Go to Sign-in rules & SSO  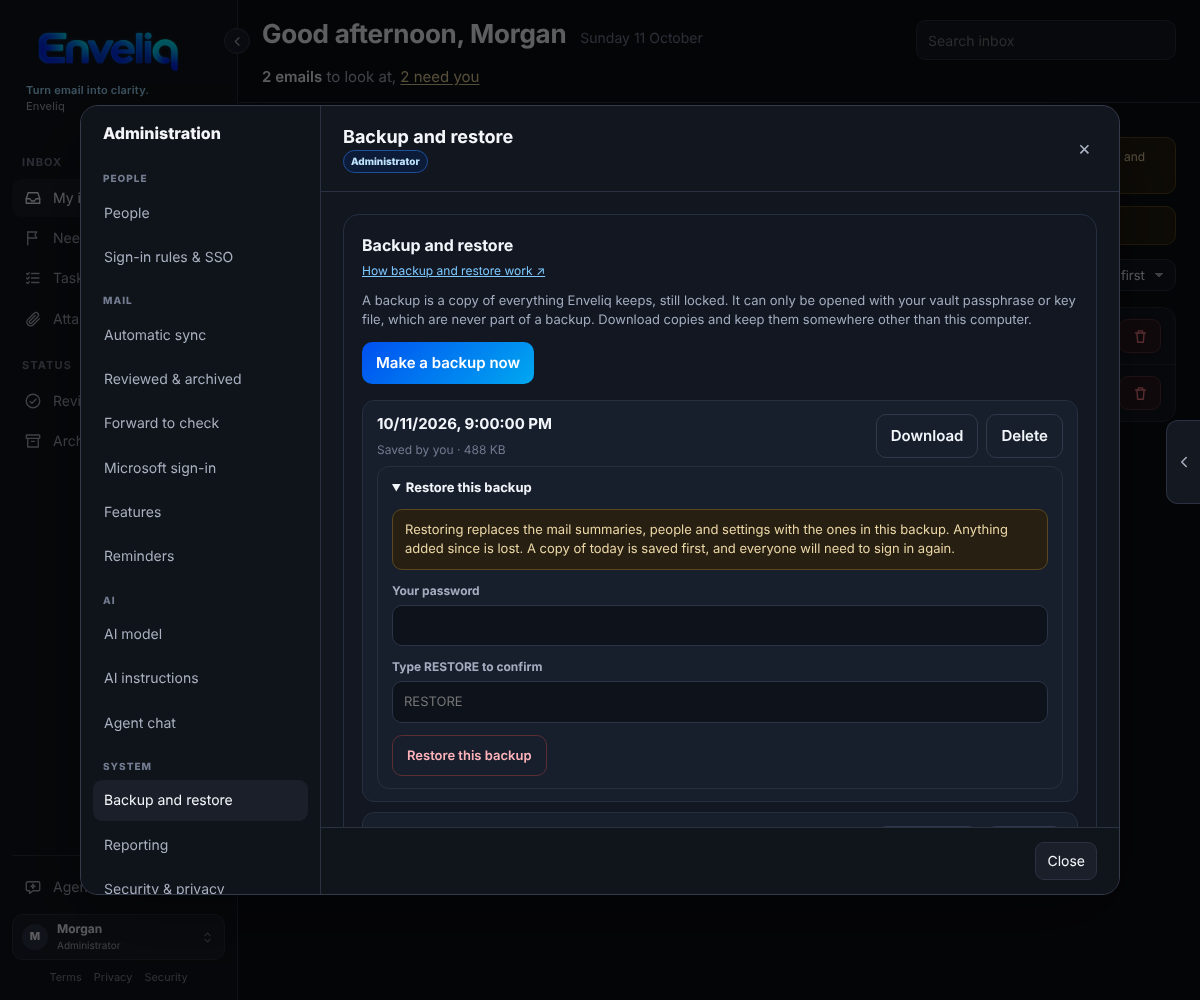pyautogui.click(x=200, y=257)
